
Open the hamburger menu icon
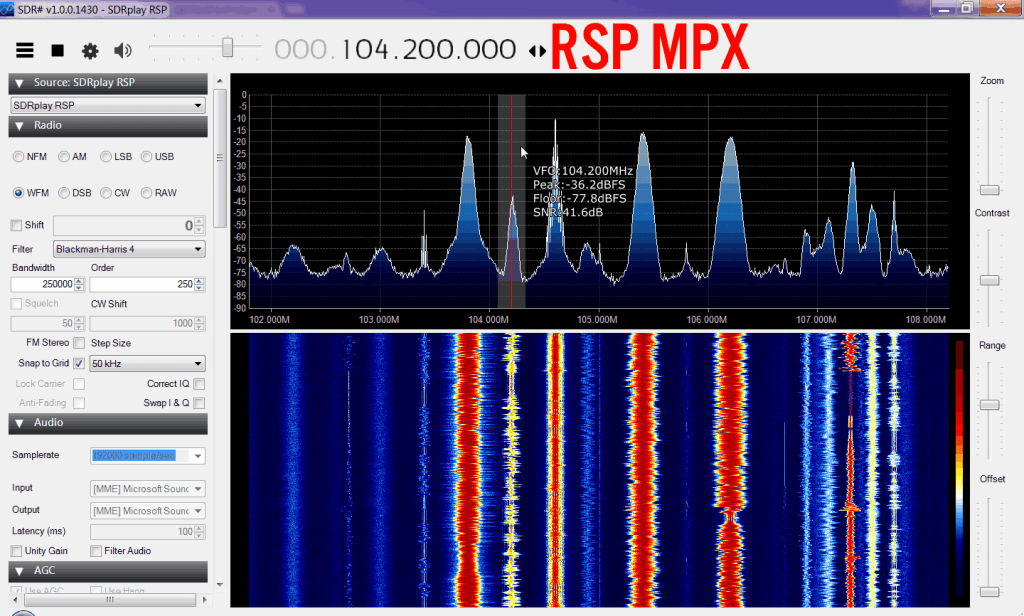click(x=25, y=50)
